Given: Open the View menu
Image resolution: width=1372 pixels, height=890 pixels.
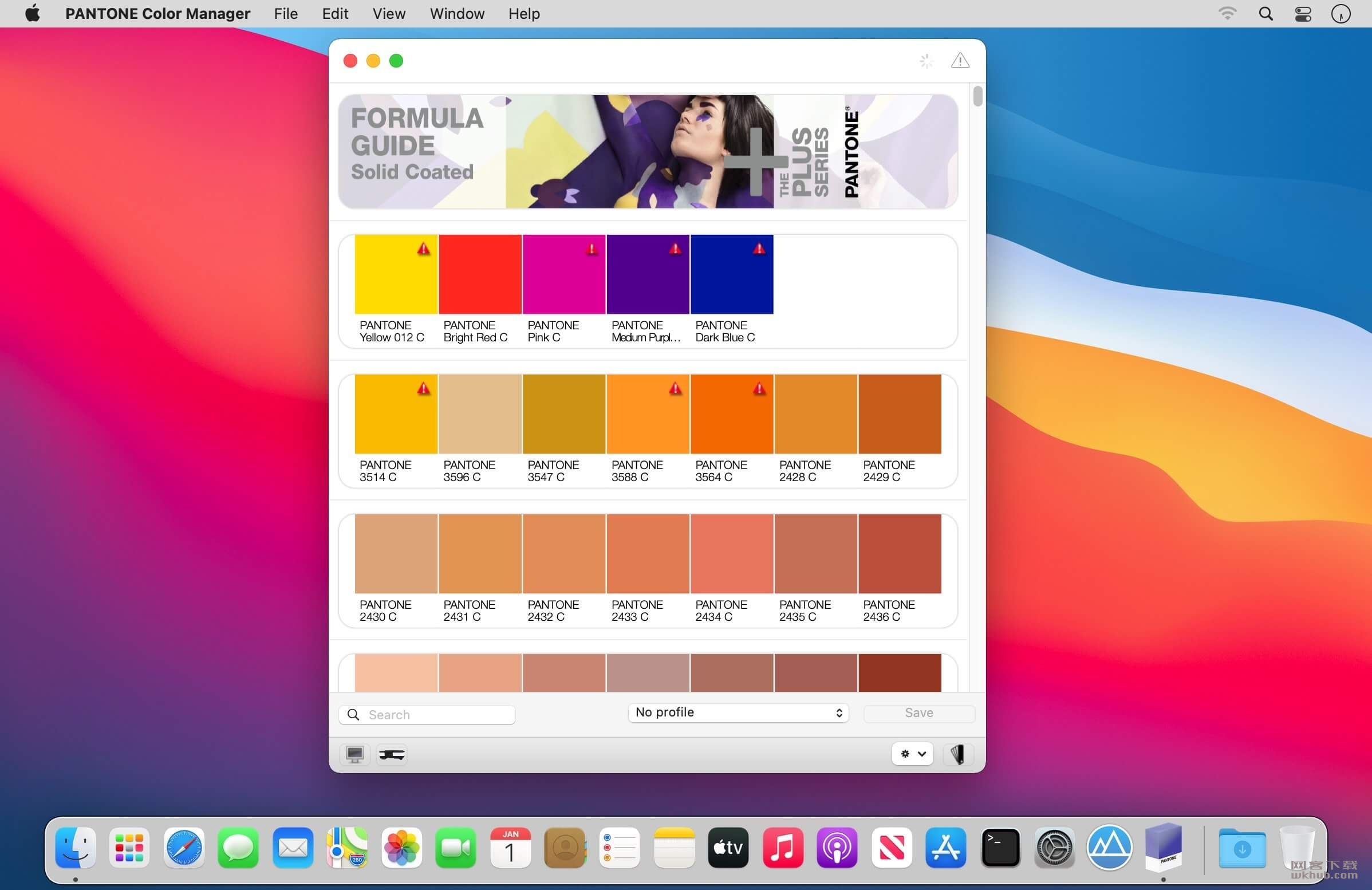Looking at the screenshot, I should [x=389, y=14].
